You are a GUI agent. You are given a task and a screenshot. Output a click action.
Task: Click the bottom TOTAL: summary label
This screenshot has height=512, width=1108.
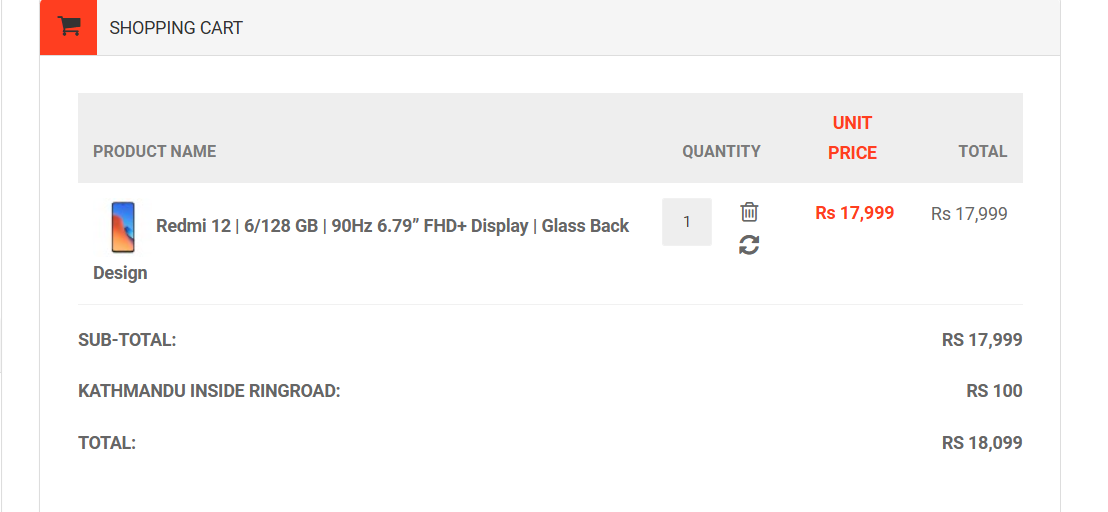click(107, 442)
